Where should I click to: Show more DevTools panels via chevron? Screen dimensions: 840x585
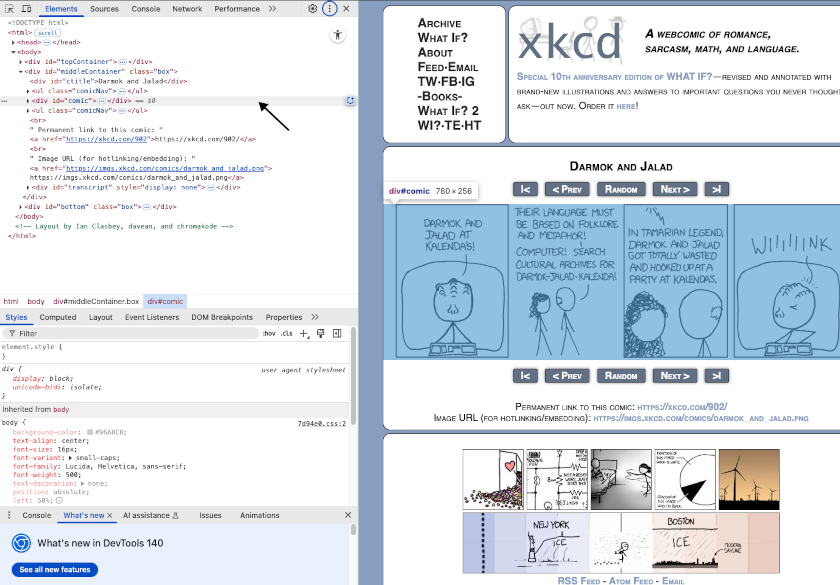tap(273, 8)
